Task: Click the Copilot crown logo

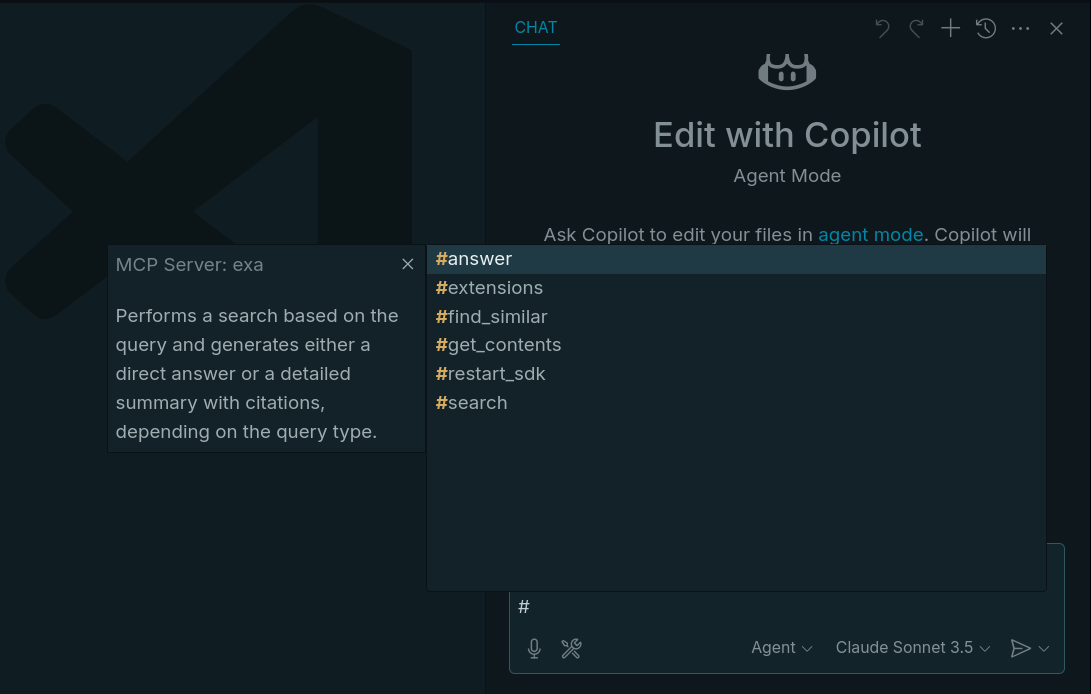Action: [787, 70]
